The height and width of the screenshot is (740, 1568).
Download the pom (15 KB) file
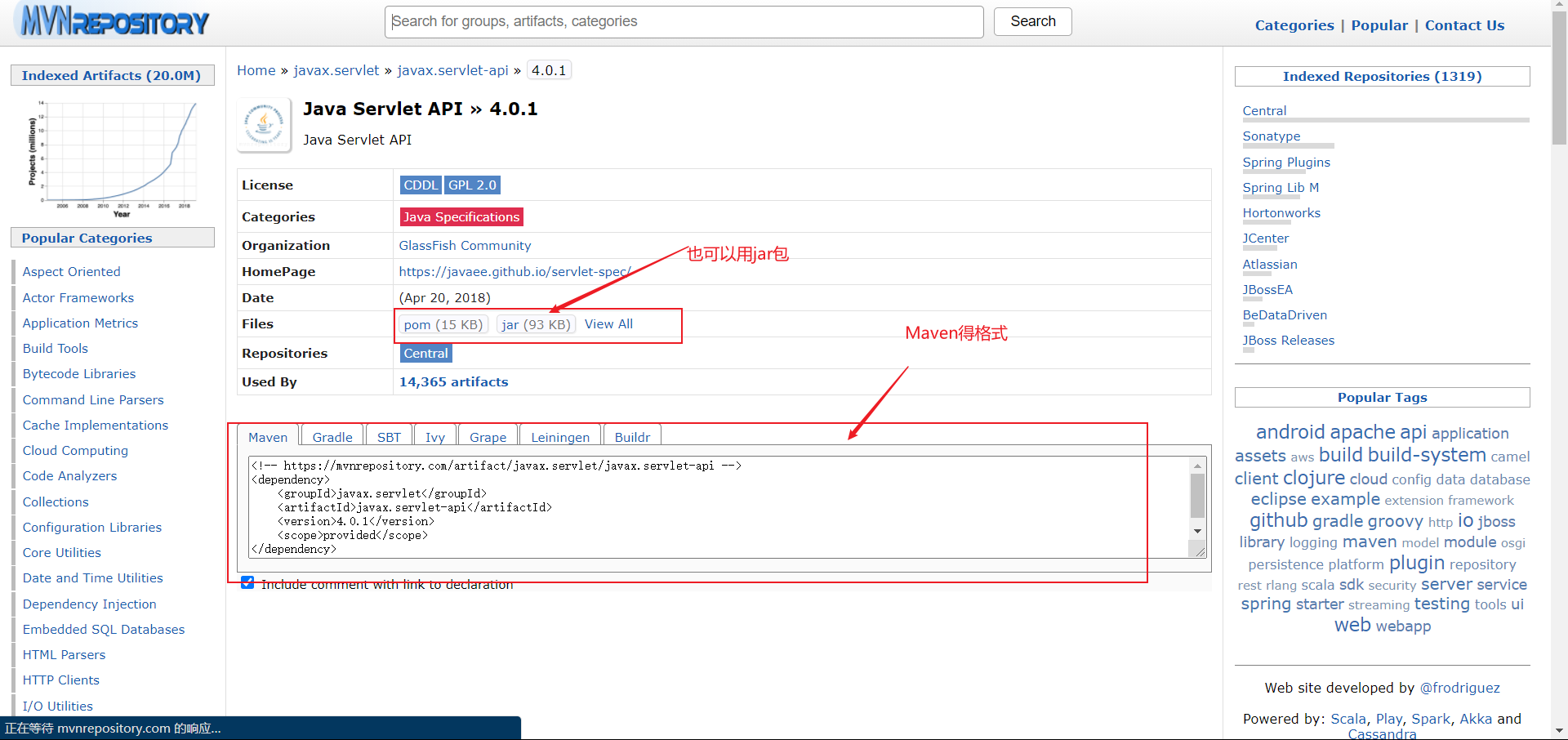443,324
